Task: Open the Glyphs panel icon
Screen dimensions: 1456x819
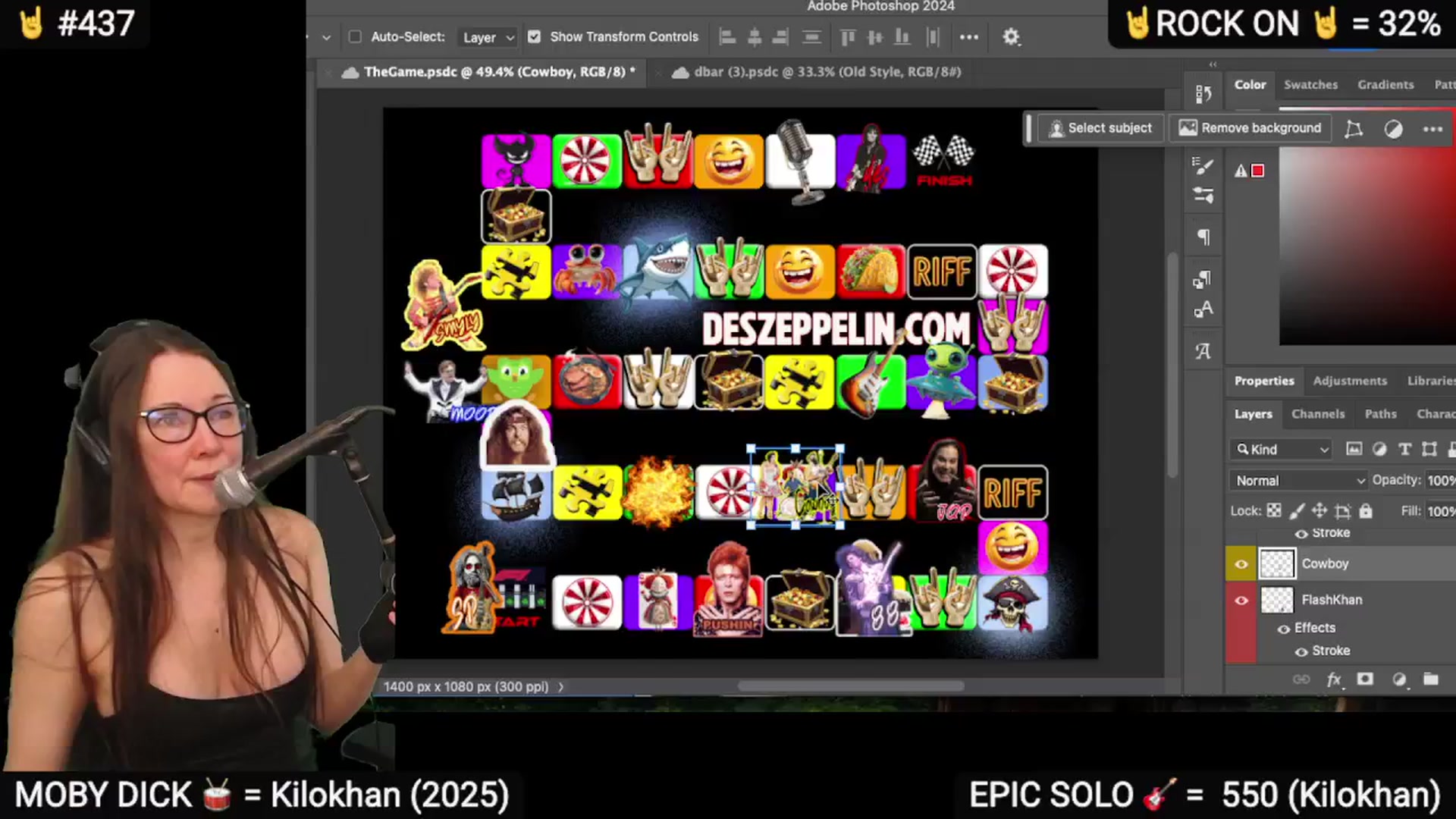Action: [1203, 351]
